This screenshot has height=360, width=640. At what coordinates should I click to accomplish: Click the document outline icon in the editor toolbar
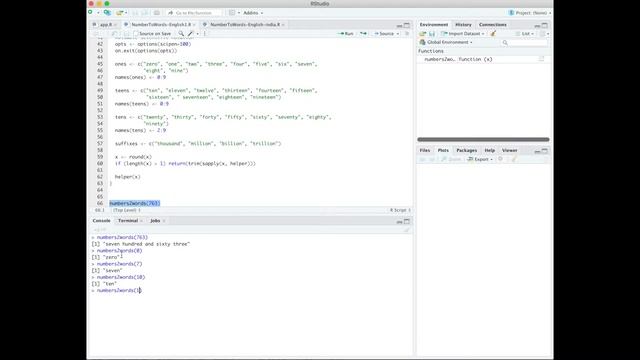407,33
